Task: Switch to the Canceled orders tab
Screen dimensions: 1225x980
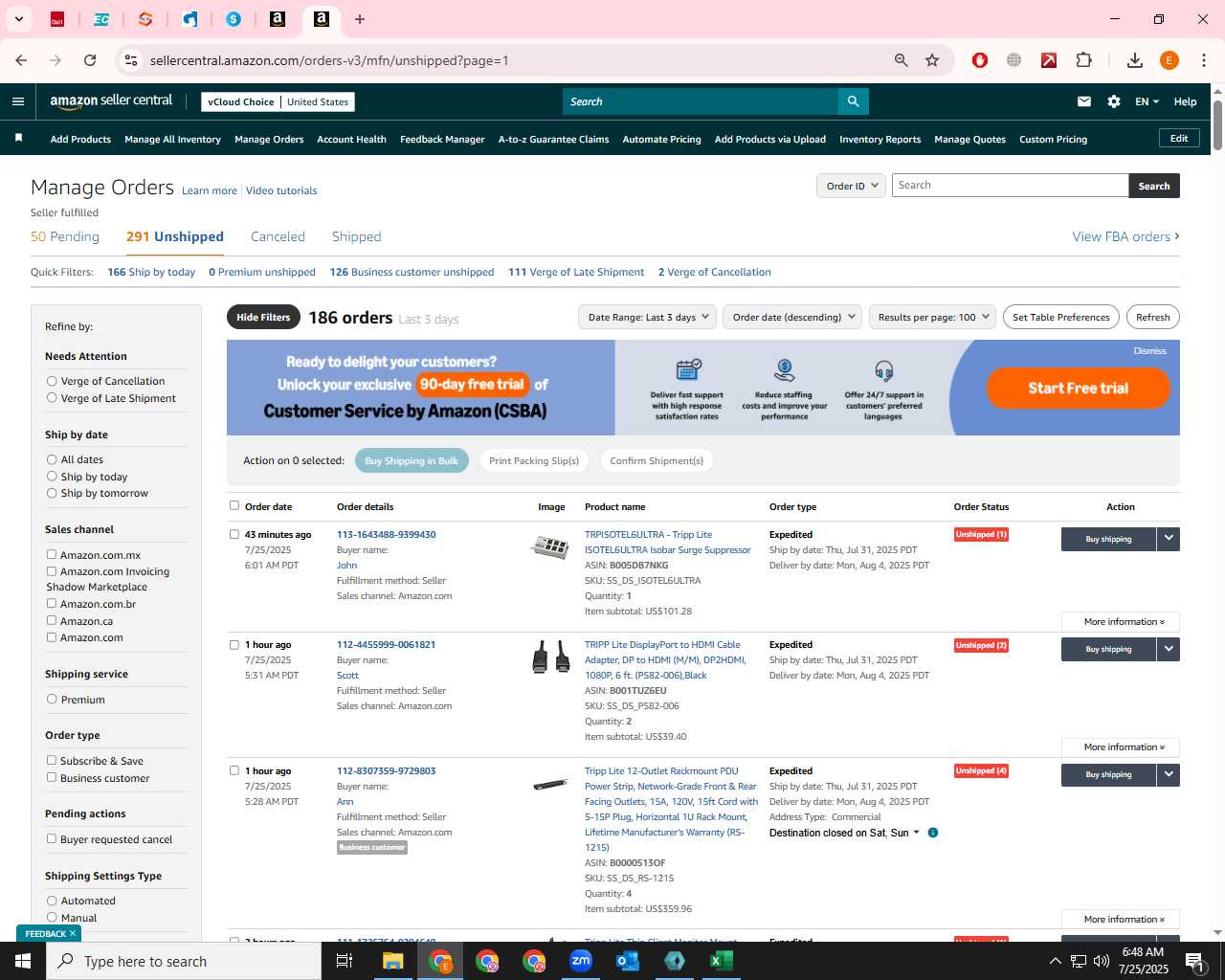Action: point(278,236)
